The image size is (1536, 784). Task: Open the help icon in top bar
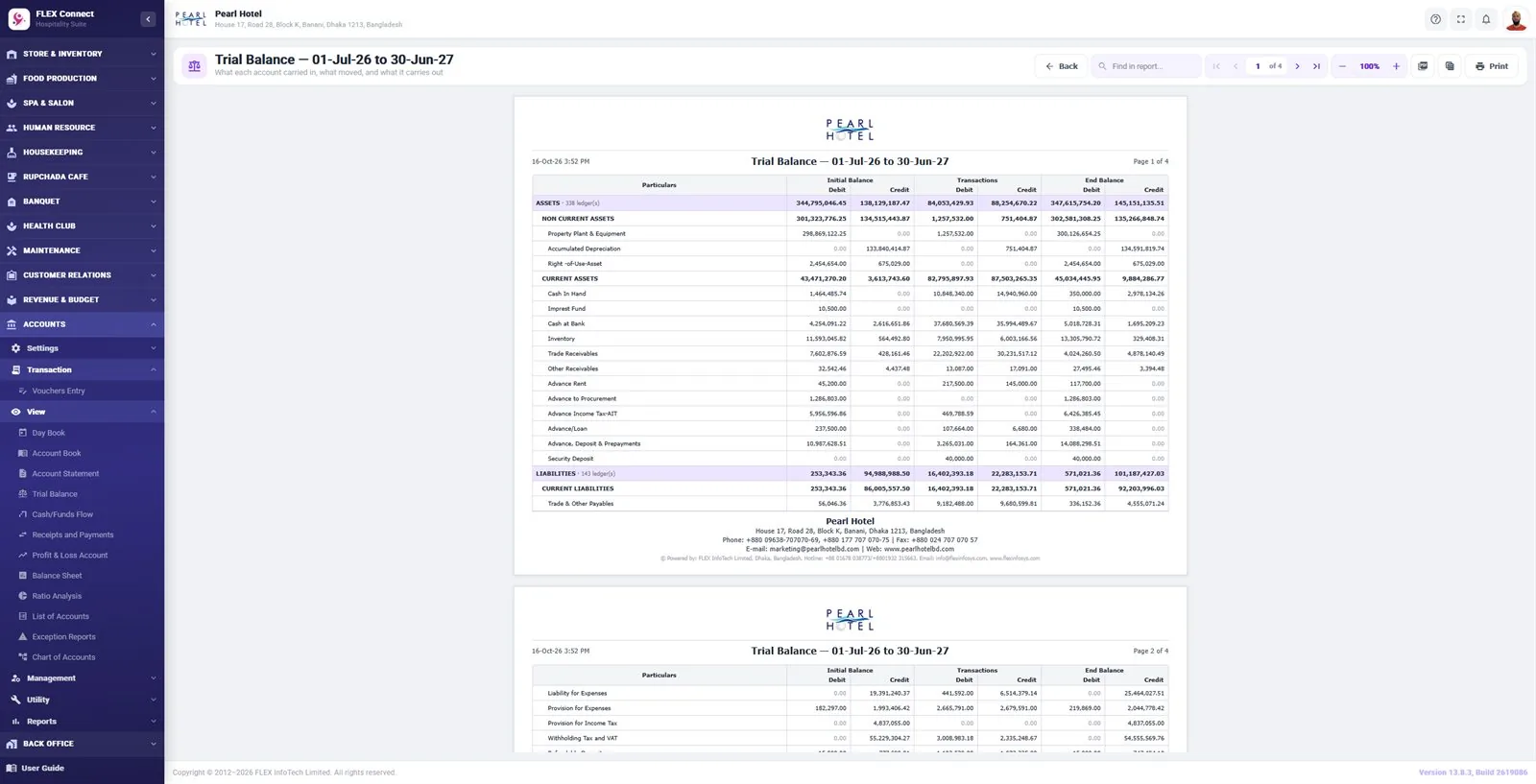1435,19
